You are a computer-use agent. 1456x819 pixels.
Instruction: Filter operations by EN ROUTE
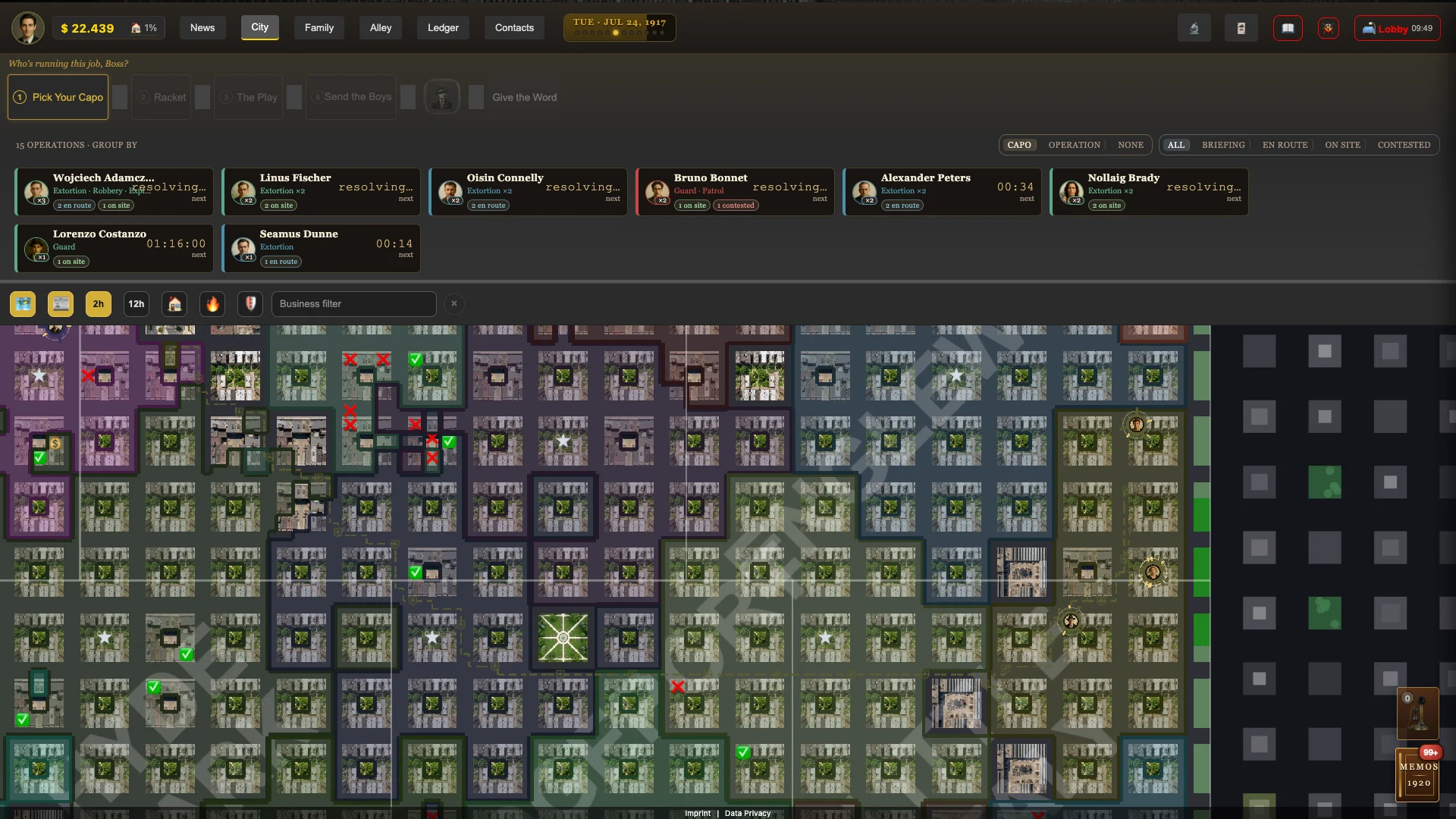(x=1285, y=145)
